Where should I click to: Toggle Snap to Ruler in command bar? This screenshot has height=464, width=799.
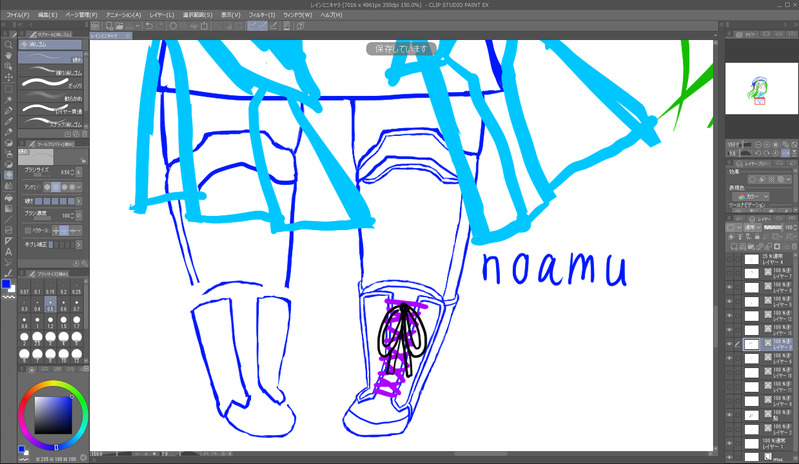(x=252, y=25)
